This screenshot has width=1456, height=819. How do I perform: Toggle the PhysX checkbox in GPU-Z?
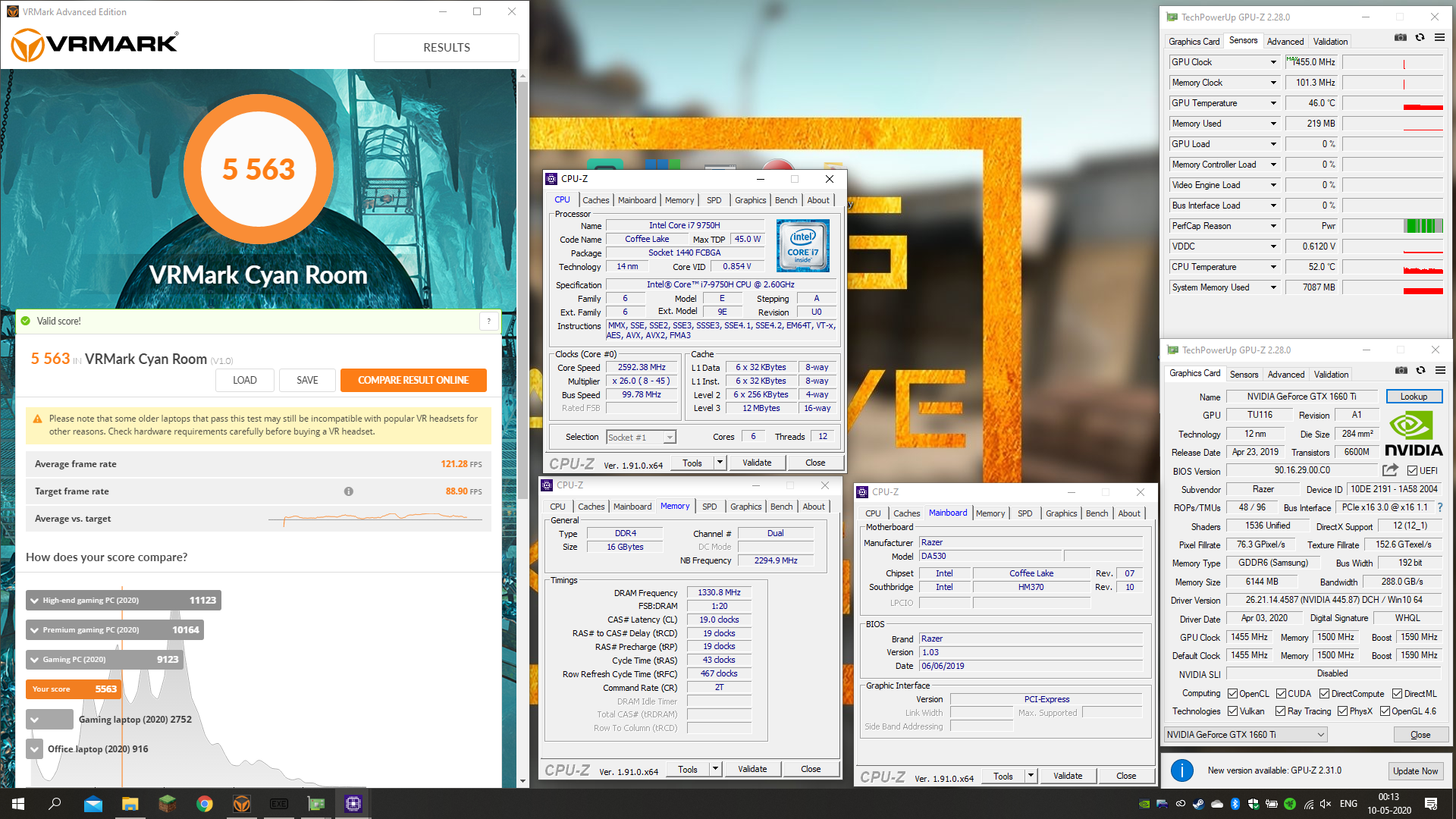pos(1343,711)
